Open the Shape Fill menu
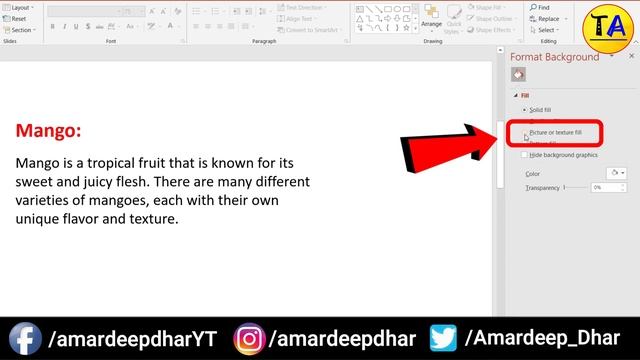The width and height of the screenshot is (640, 360). [x=486, y=7]
